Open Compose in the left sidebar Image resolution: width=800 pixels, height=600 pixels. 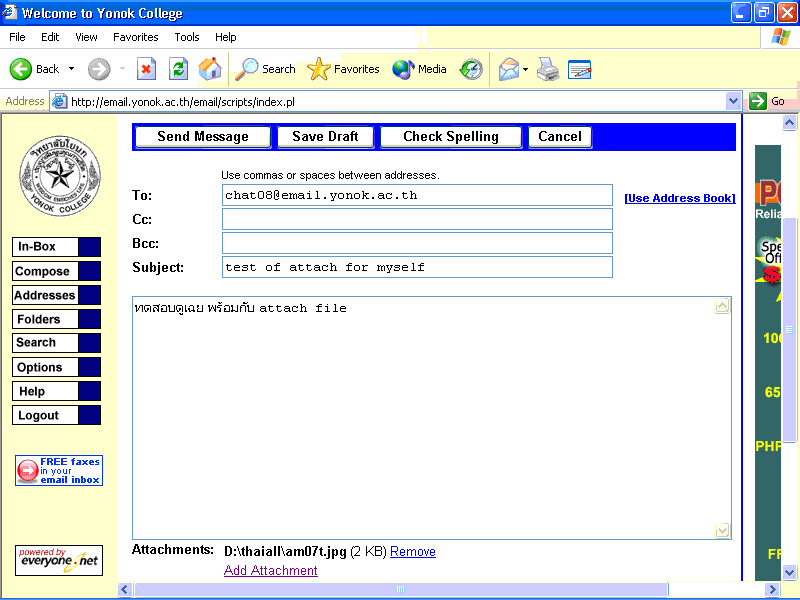[x=43, y=271]
